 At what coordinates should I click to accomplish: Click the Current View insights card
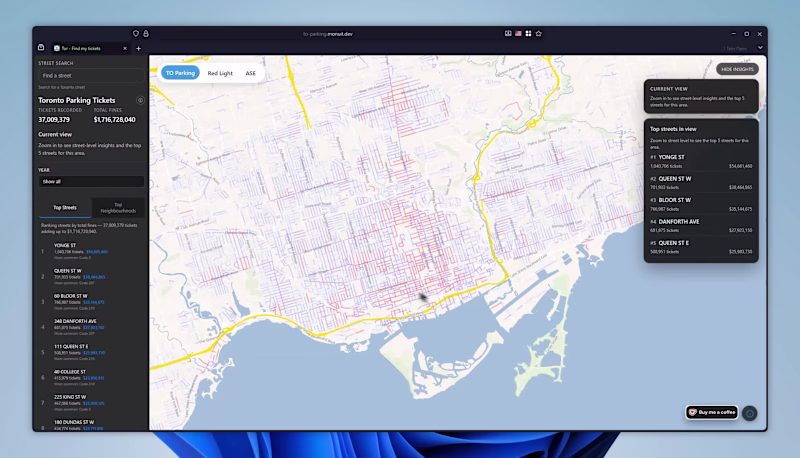pos(701,96)
